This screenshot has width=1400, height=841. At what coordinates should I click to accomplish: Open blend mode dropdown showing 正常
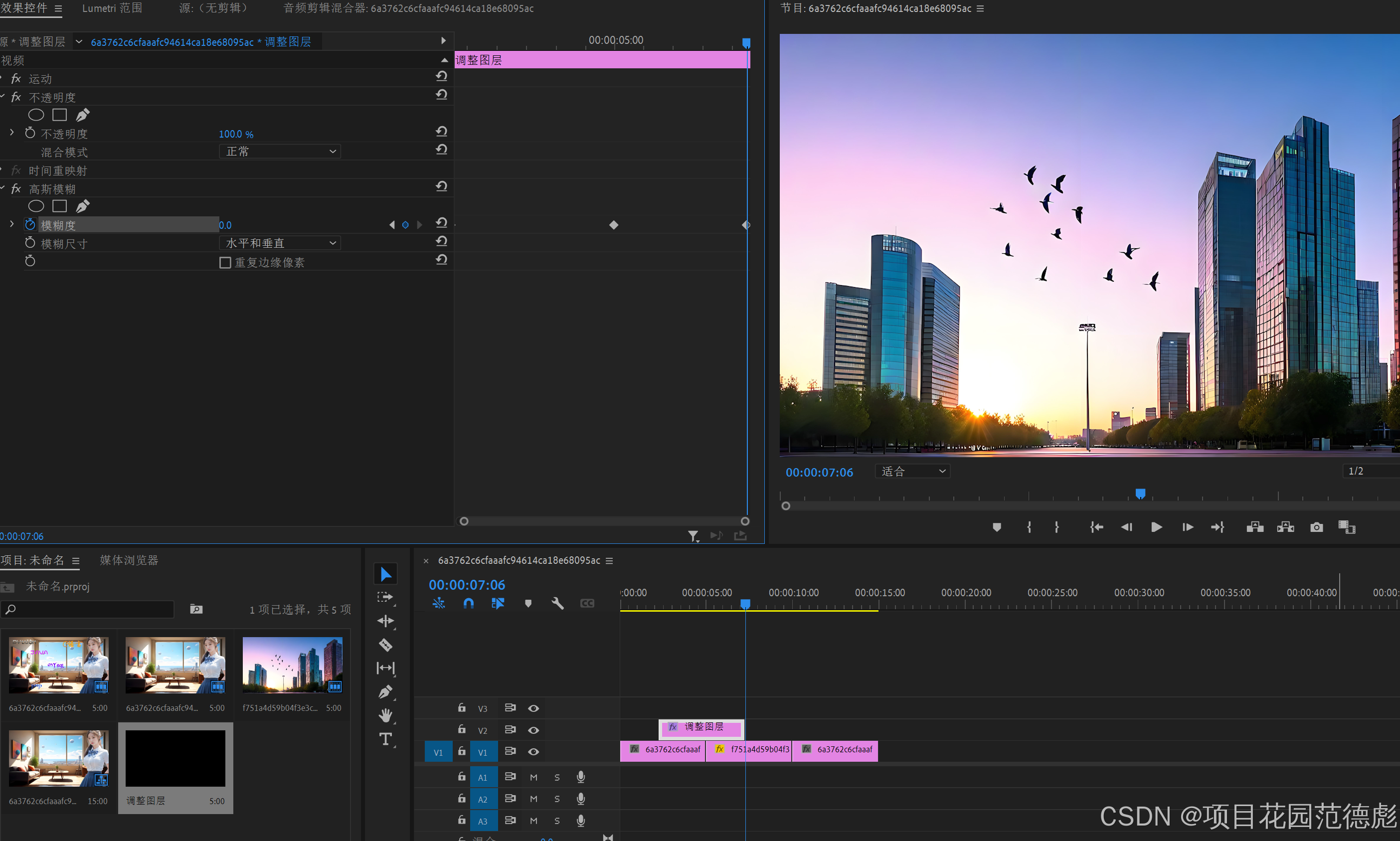coord(280,152)
